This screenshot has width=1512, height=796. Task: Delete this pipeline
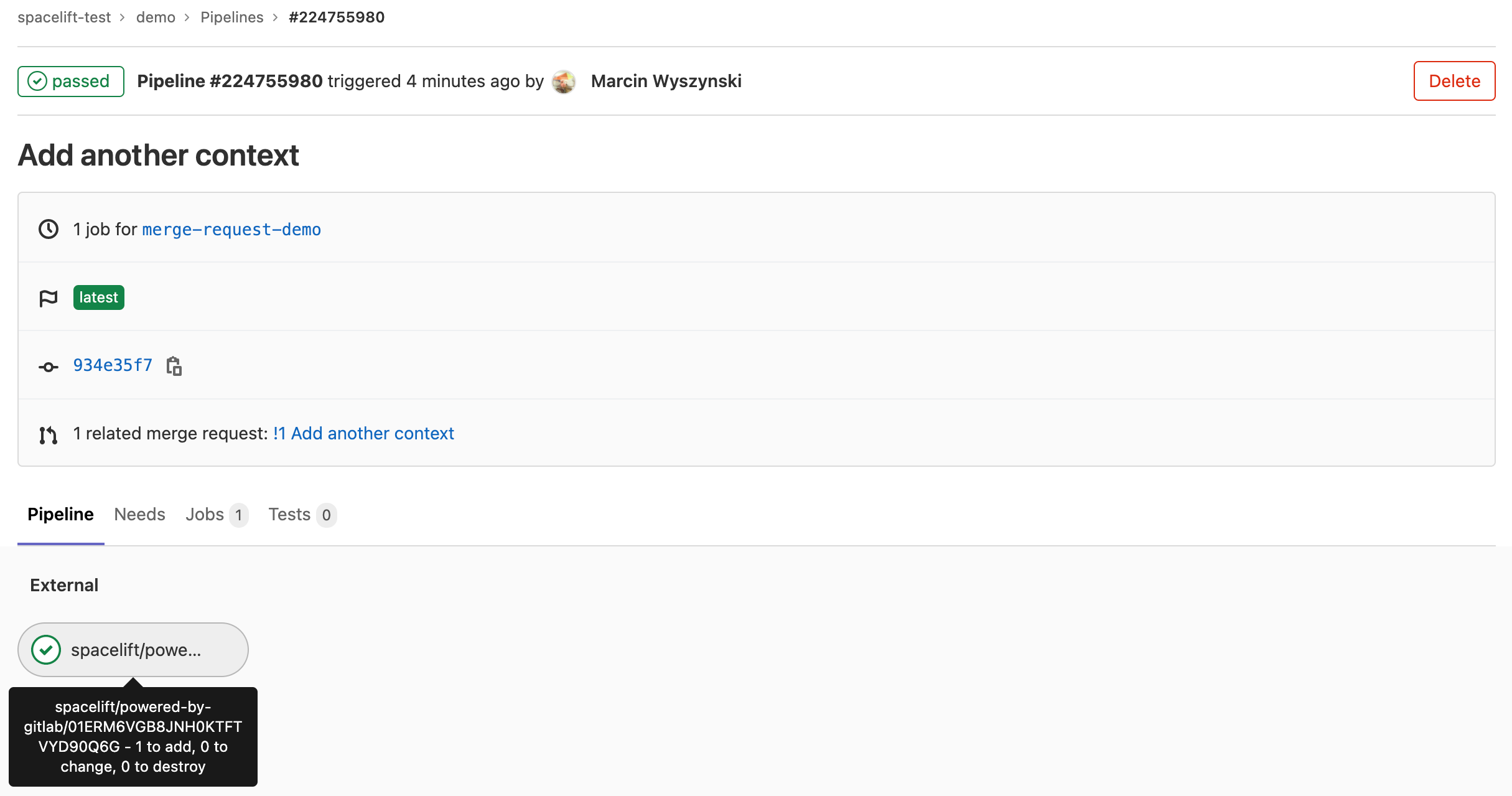point(1454,81)
